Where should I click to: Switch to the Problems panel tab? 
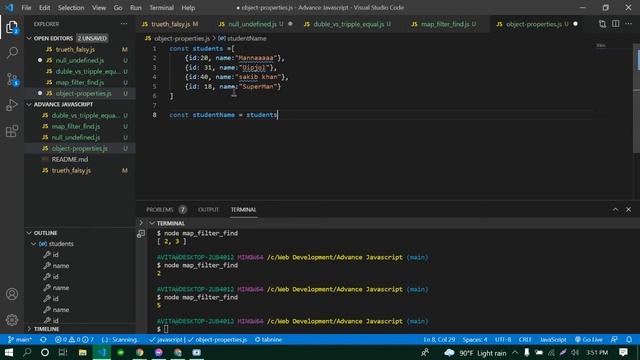166,209
